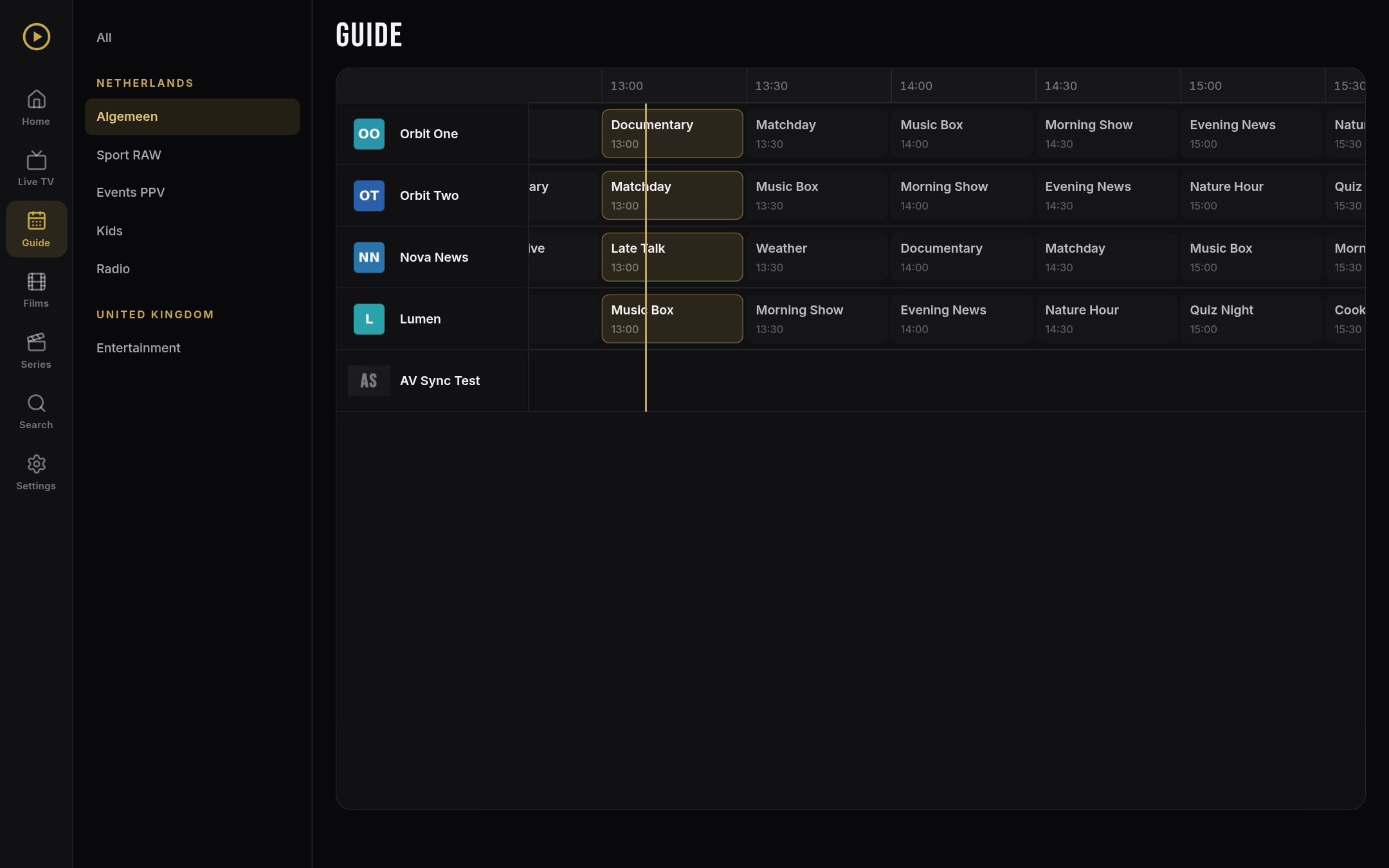Open Evening News 14:30 on Orbit Two
1389x868 pixels.
1106,195
